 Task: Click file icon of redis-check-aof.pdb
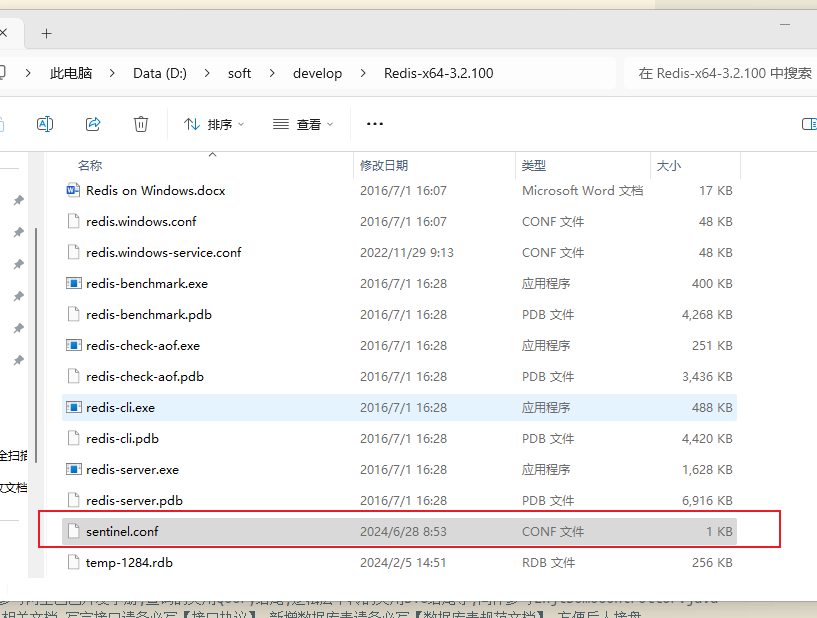tap(73, 377)
